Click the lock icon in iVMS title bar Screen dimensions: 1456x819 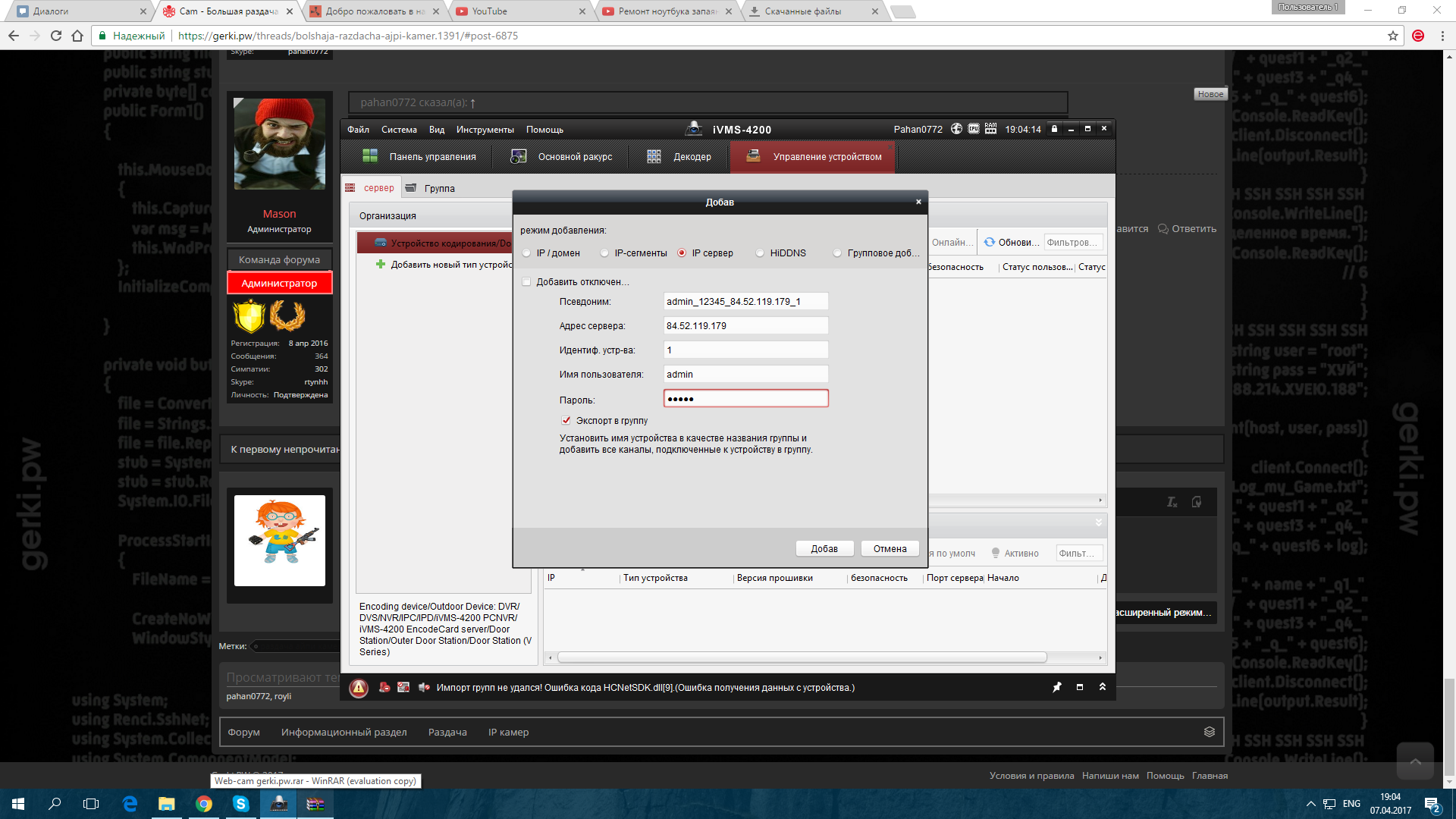tap(1054, 129)
